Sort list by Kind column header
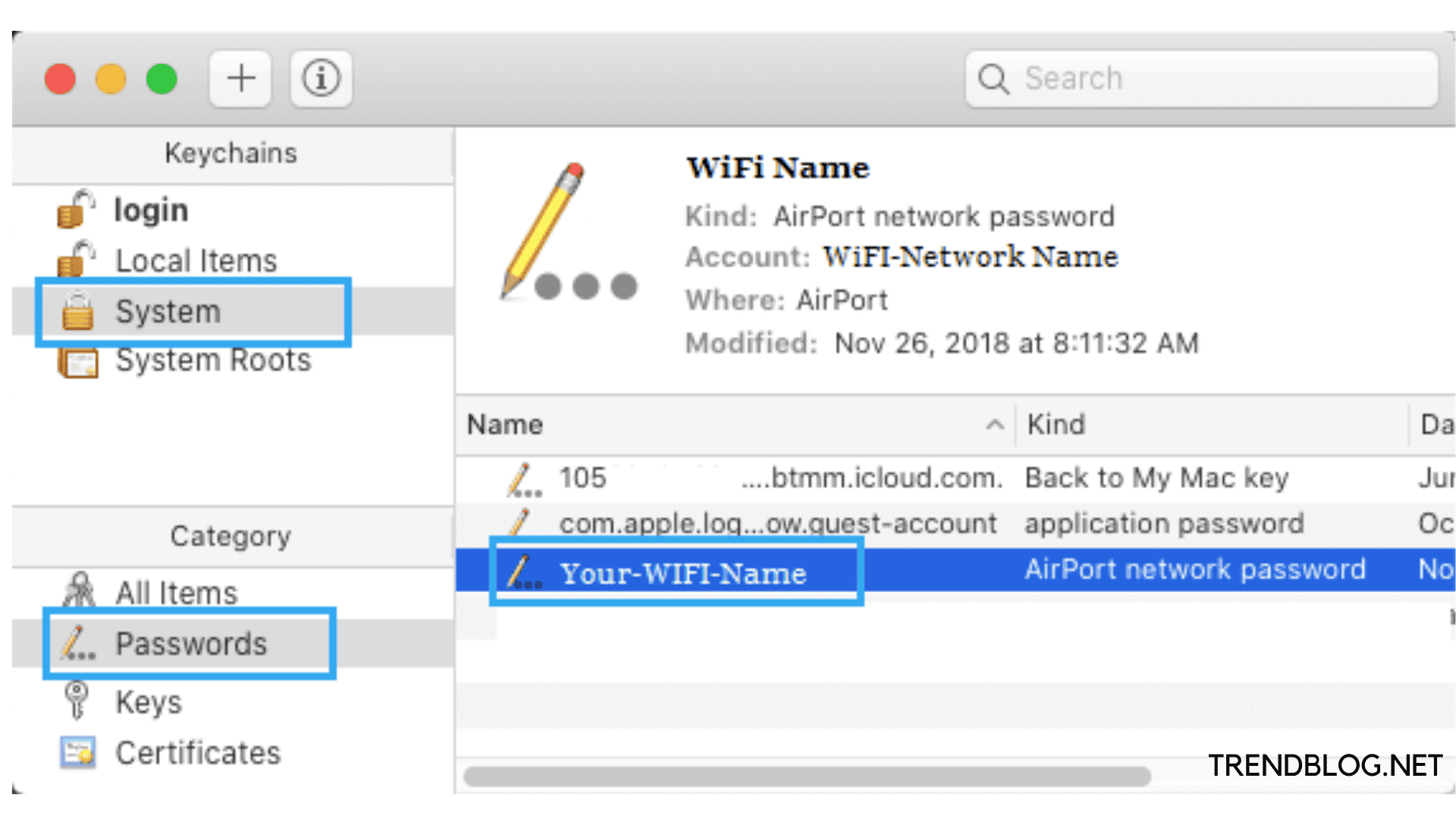The width and height of the screenshot is (1456, 819). click(x=1056, y=425)
